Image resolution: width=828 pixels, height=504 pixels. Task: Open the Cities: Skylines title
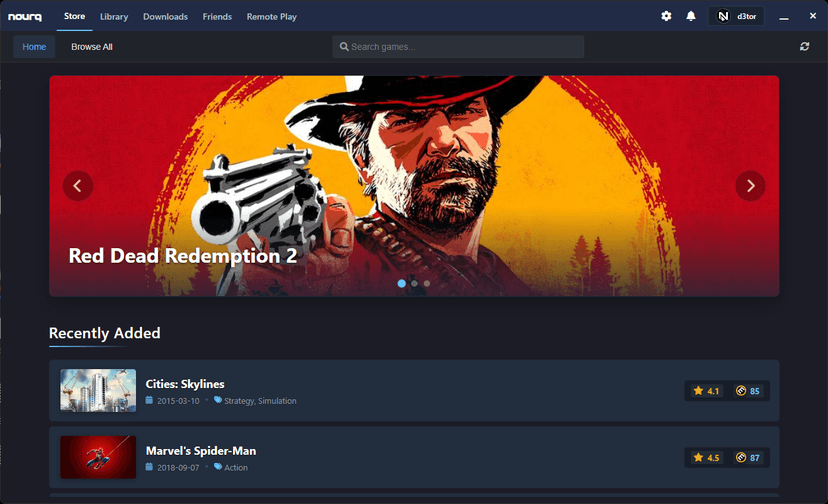point(185,384)
